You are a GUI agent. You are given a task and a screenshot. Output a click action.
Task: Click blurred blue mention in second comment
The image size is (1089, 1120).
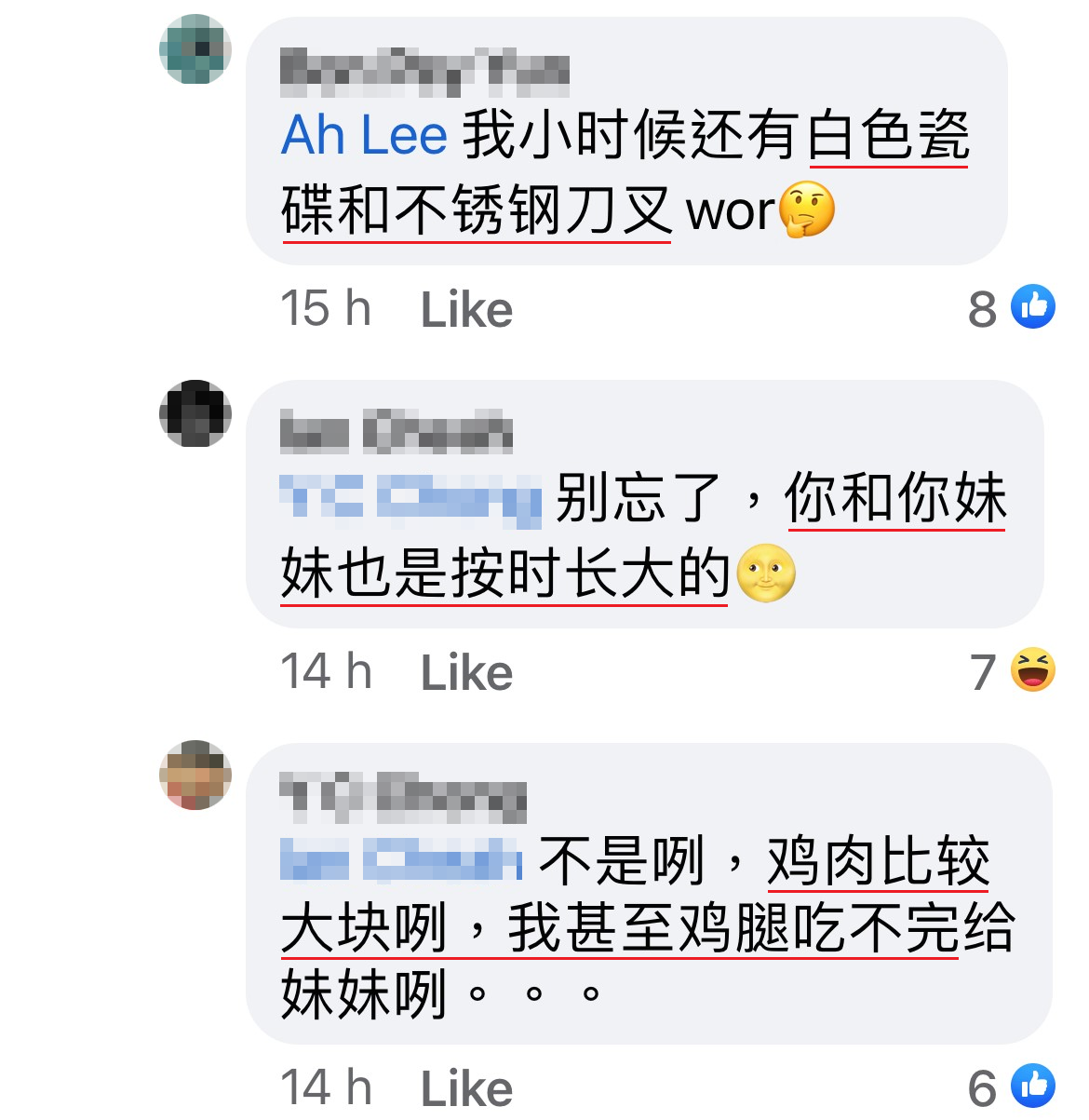[x=410, y=498]
